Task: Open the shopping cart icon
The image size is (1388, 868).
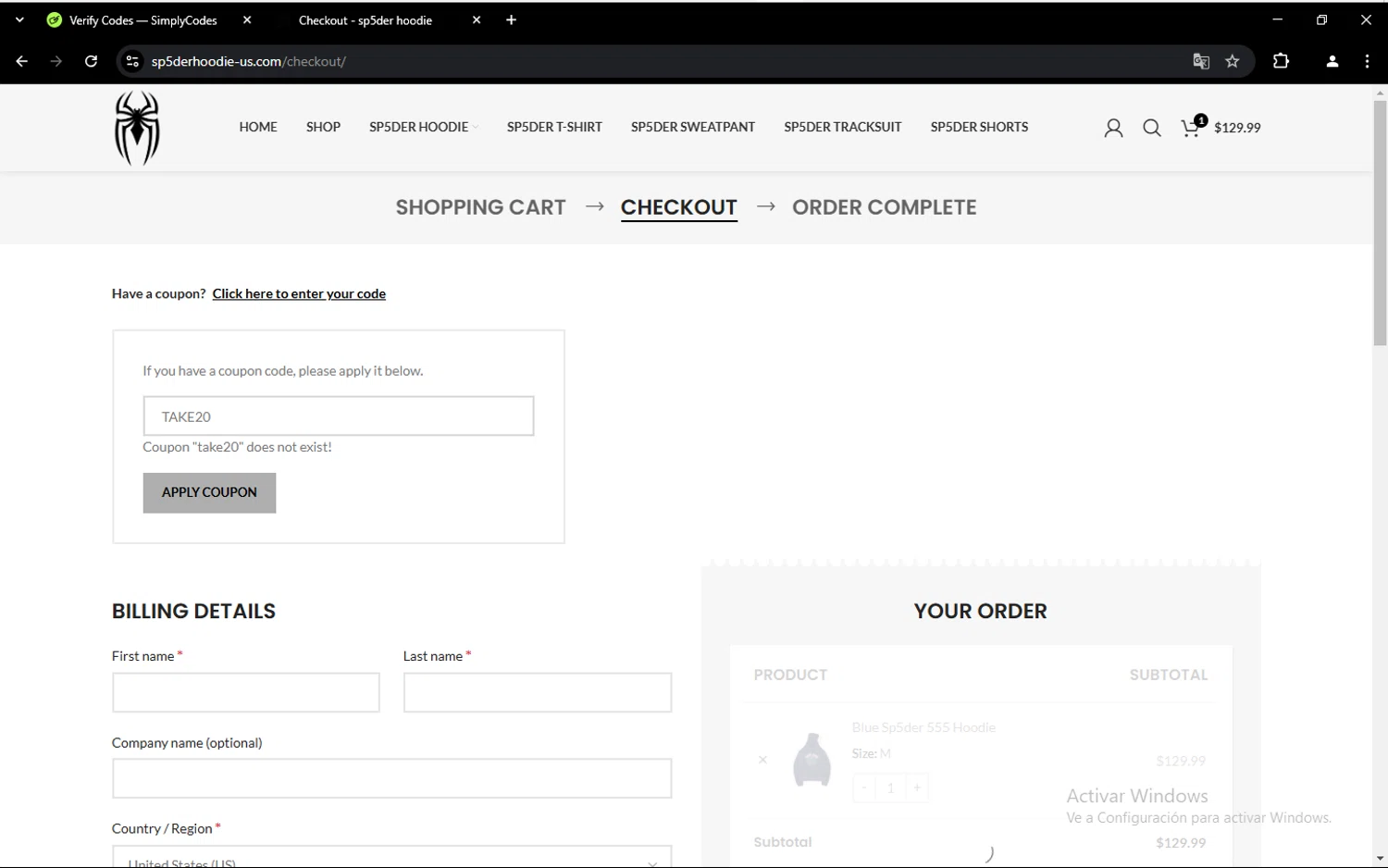Action: (1193, 127)
